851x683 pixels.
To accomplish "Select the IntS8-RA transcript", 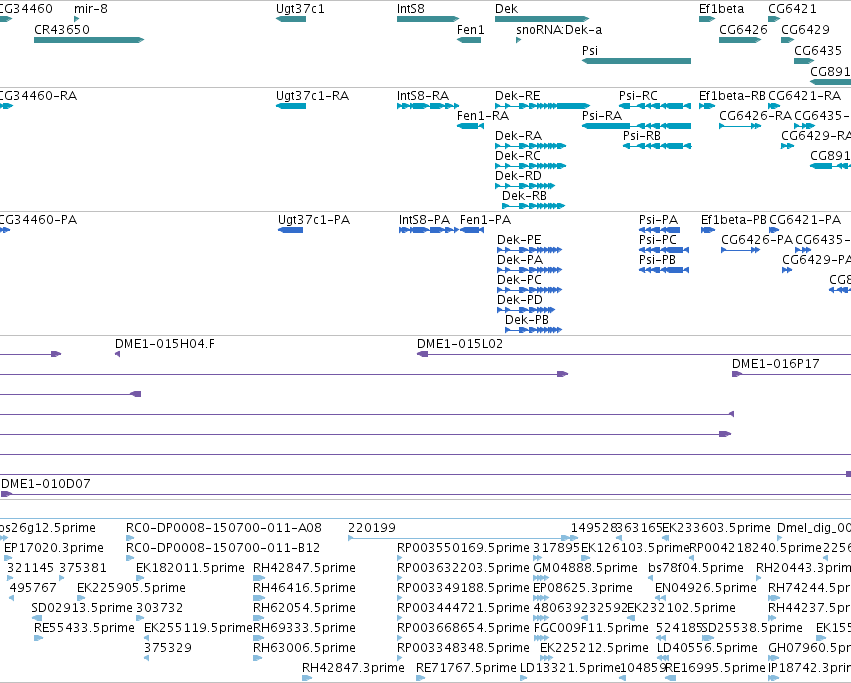I will click(428, 106).
